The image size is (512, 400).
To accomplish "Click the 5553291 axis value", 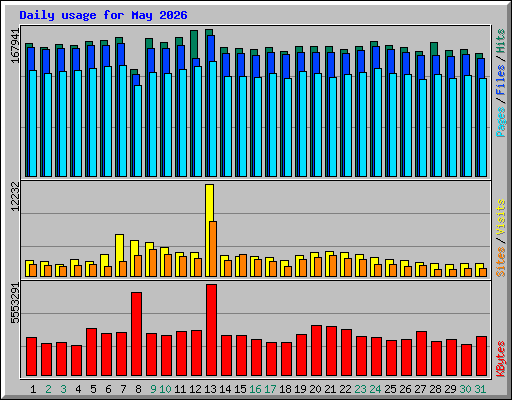I will click(15, 303).
